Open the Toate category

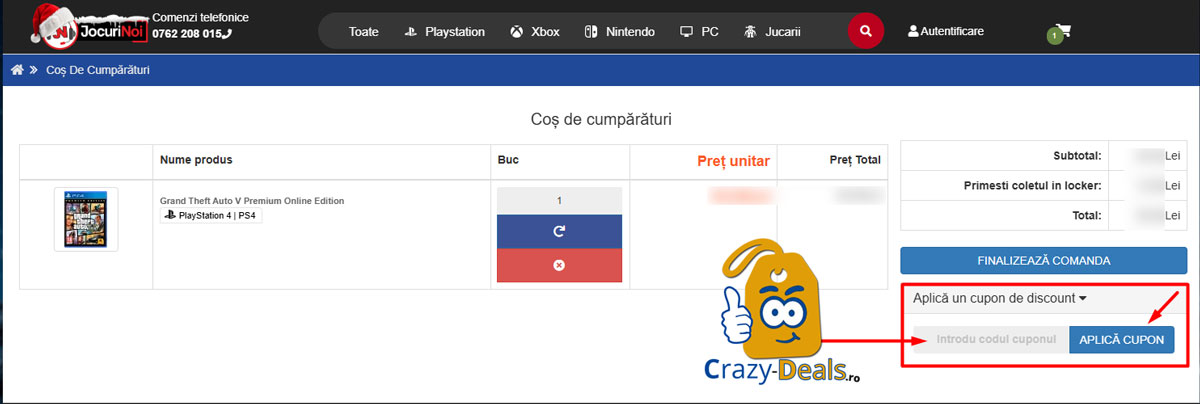[364, 31]
